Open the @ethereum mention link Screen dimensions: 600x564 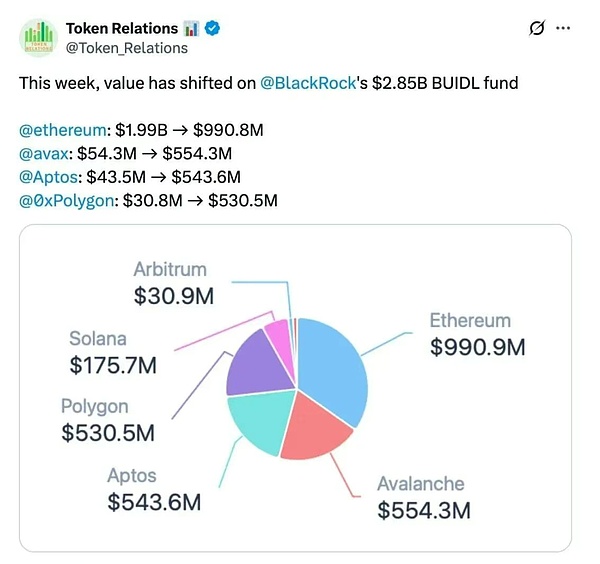point(60,132)
